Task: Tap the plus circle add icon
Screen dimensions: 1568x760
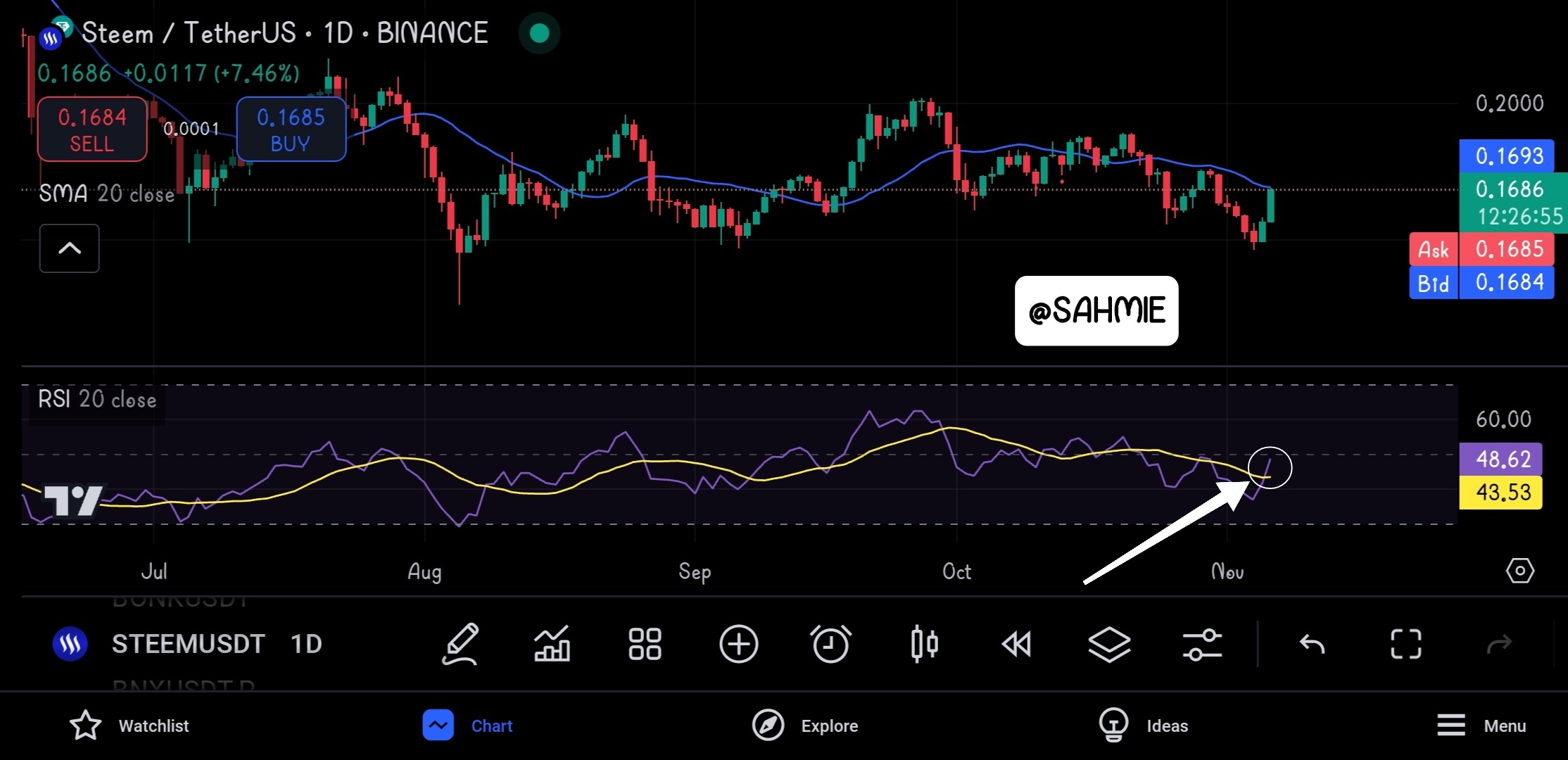Action: coord(738,644)
